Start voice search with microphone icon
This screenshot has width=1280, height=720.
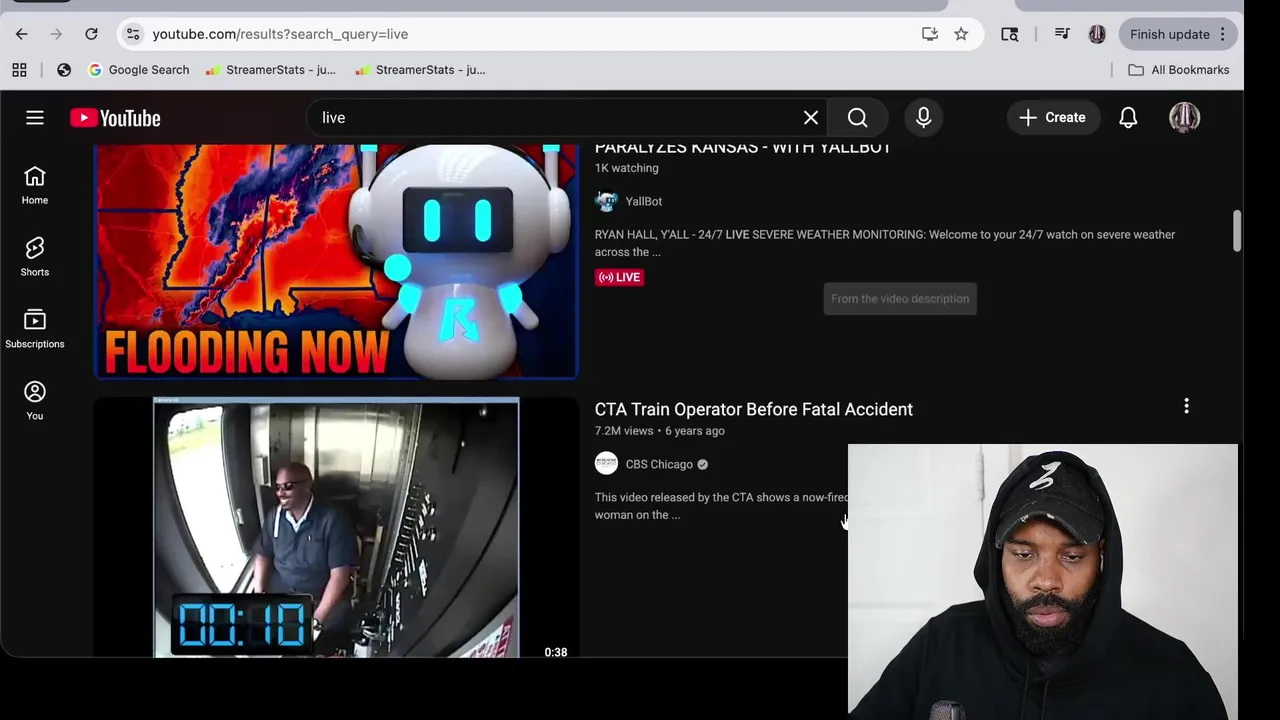[924, 118]
